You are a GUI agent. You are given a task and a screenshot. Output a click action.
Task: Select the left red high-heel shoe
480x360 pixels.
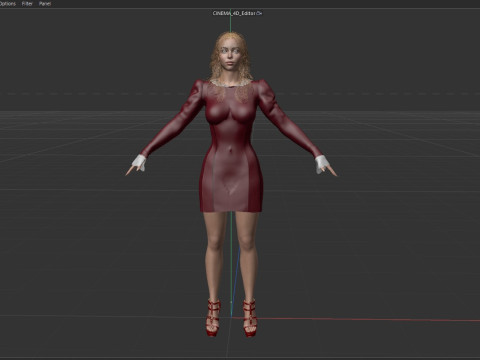213,317
